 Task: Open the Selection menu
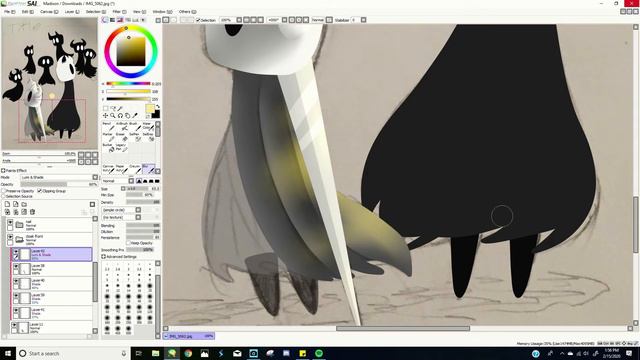[96, 12]
